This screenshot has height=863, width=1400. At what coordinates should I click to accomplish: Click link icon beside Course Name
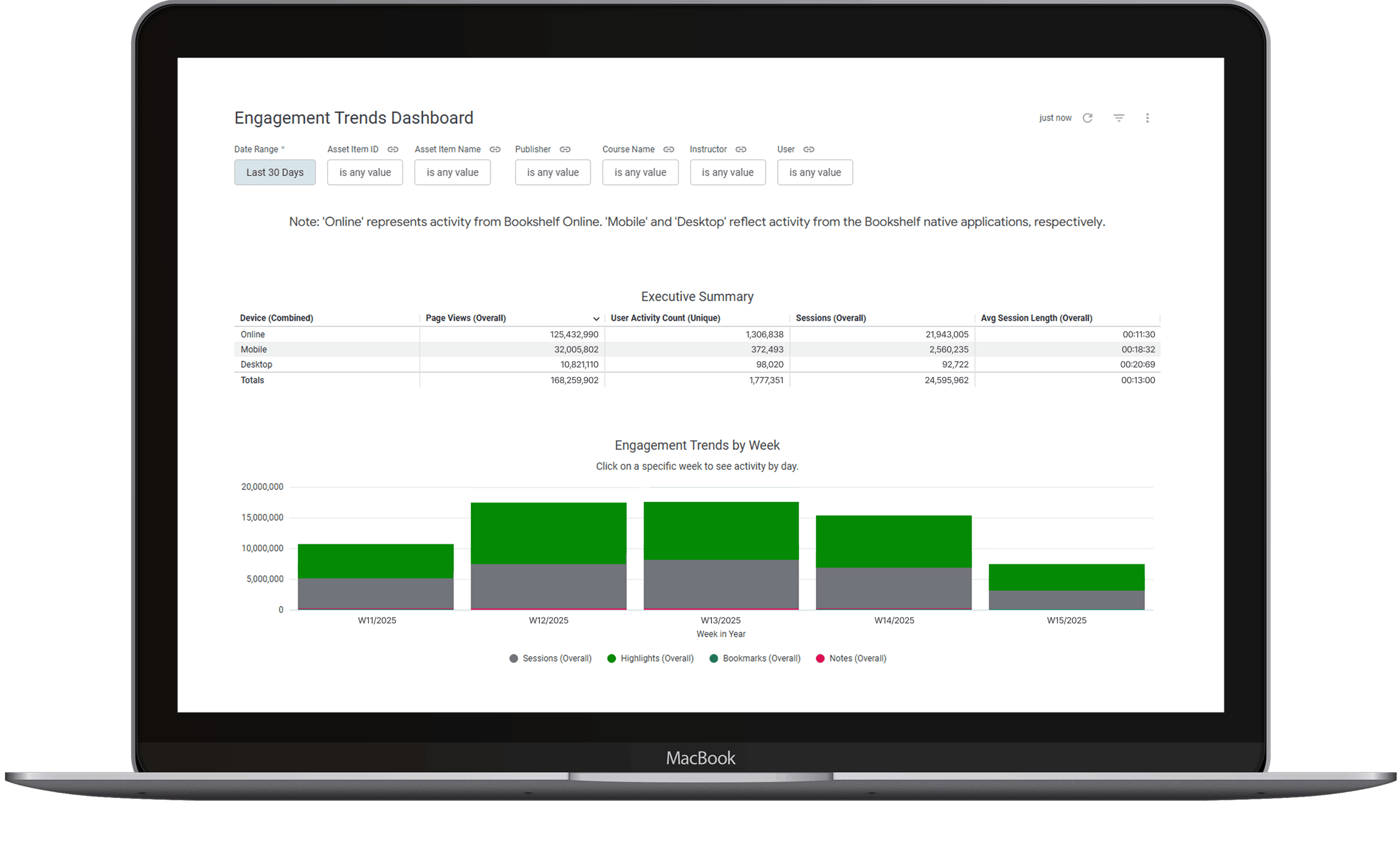[x=669, y=150]
